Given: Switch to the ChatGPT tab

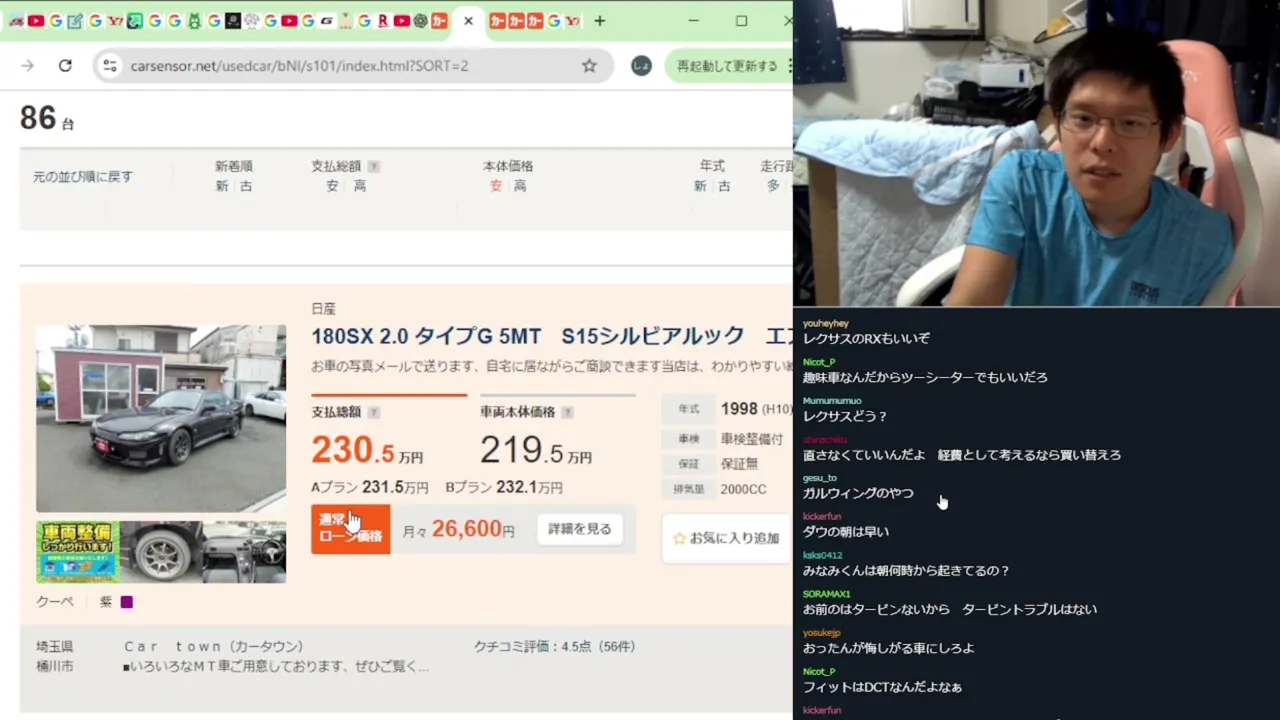Looking at the screenshot, I should pyautogui.click(x=420, y=21).
